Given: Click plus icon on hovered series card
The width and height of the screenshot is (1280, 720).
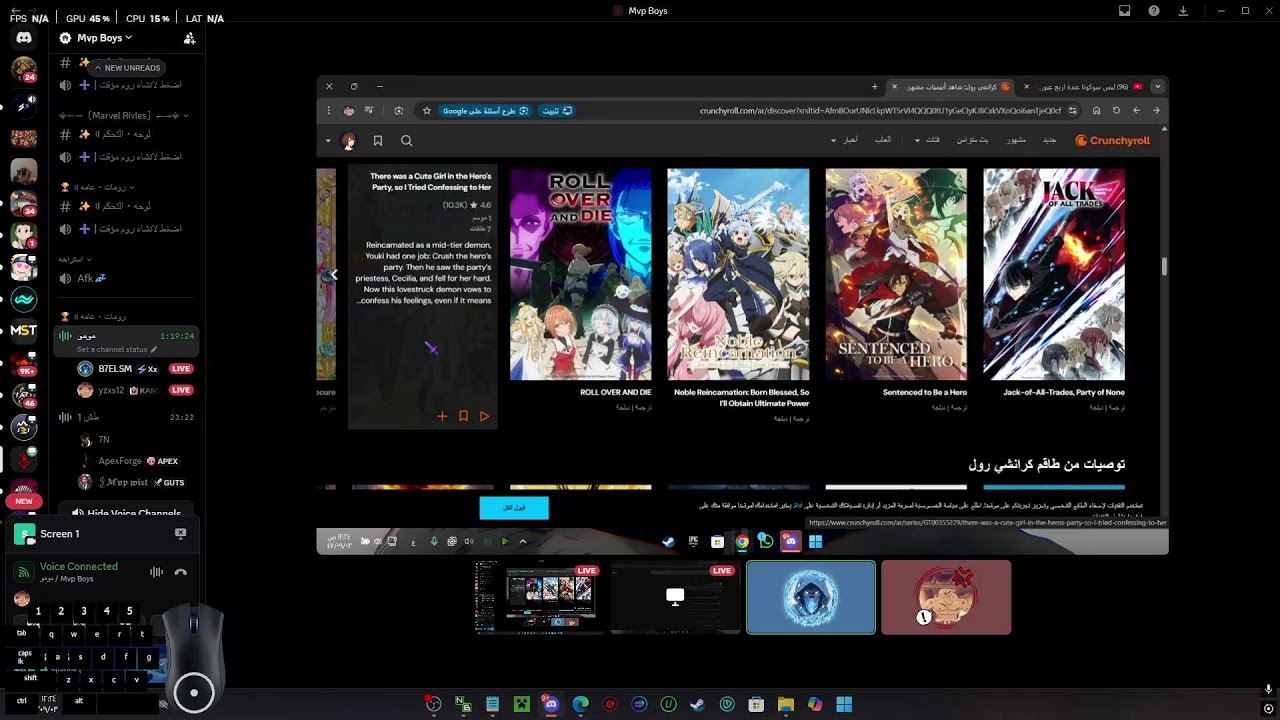Looking at the screenshot, I should [442, 416].
